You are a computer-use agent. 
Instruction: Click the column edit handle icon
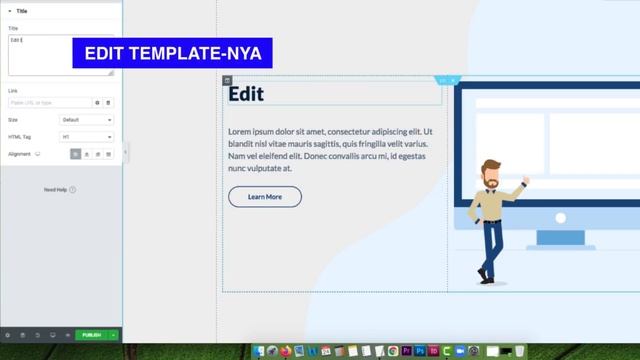227,80
